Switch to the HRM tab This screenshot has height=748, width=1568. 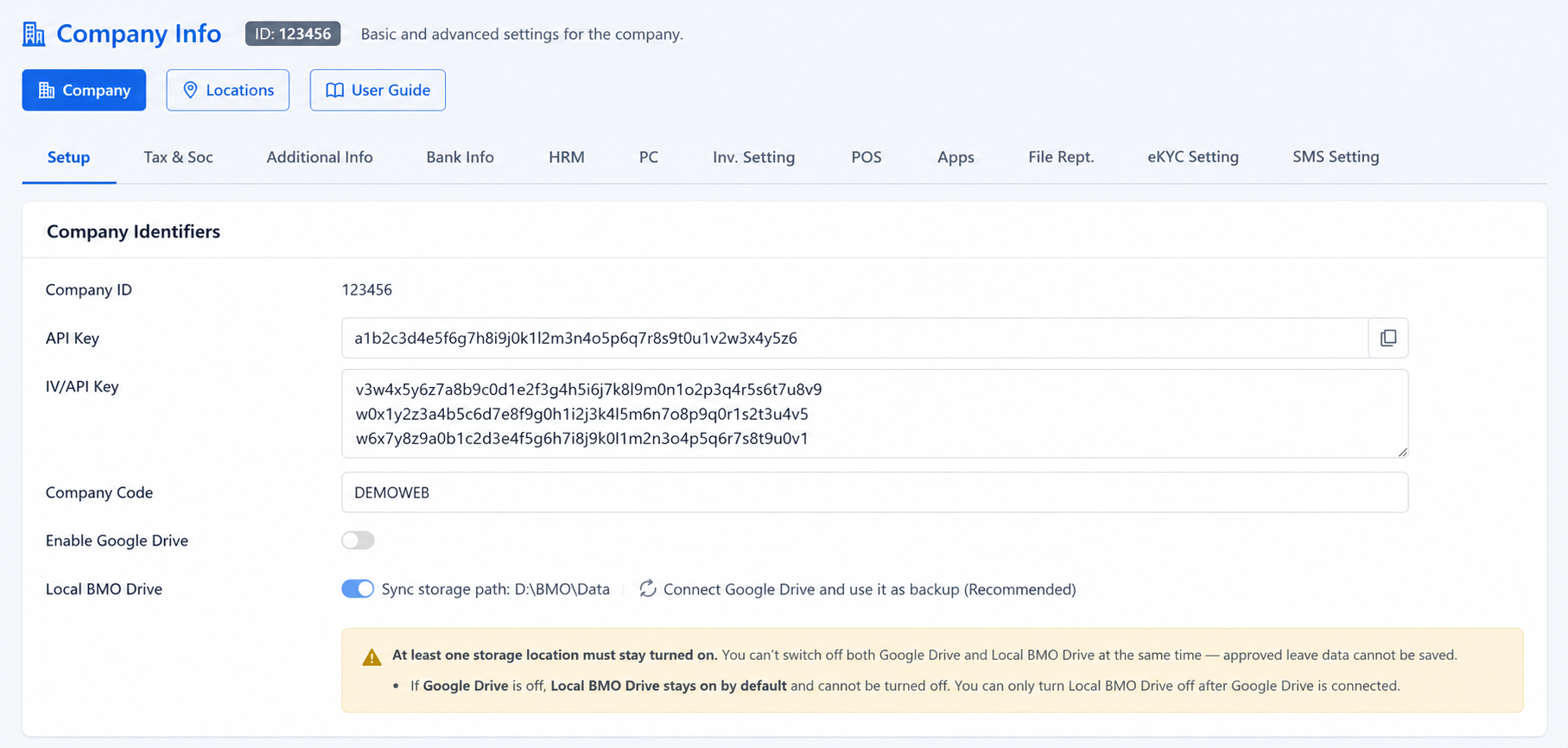[x=567, y=157]
